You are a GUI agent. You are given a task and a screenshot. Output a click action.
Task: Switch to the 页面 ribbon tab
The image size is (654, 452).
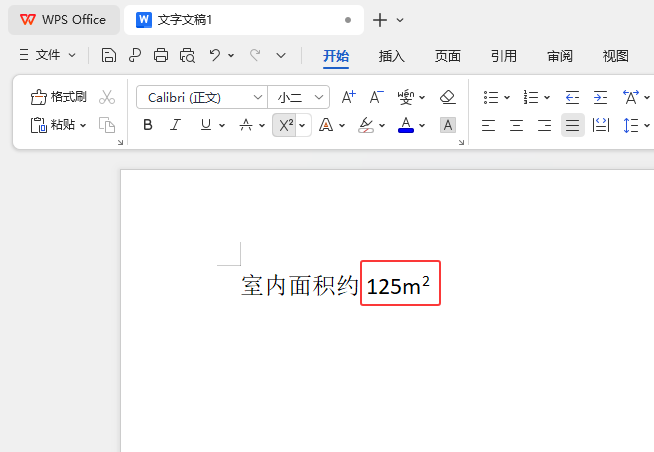point(448,55)
